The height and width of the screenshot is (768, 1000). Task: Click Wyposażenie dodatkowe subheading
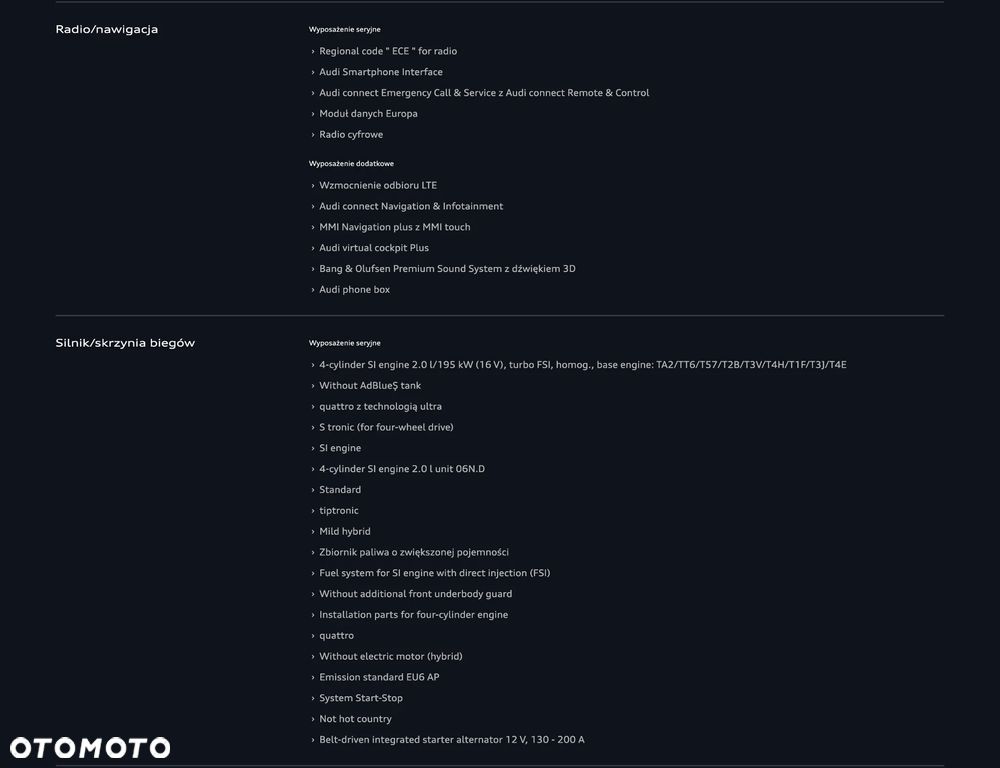tap(351, 164)
